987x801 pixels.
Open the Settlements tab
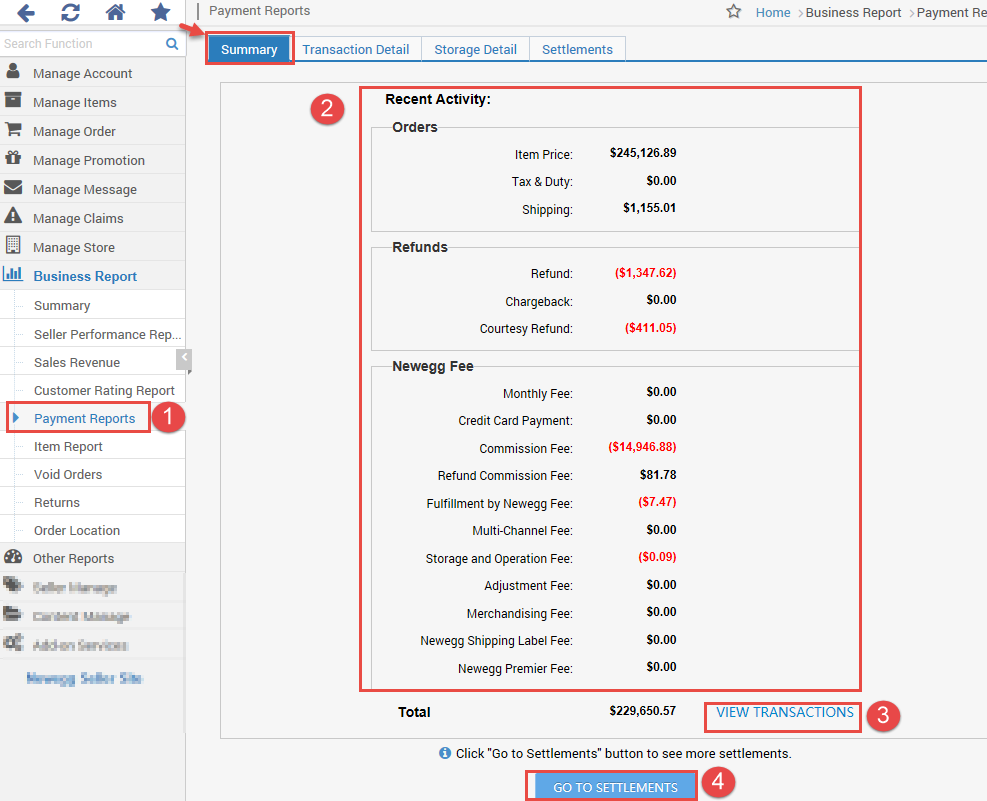click(x=577, y=48)
